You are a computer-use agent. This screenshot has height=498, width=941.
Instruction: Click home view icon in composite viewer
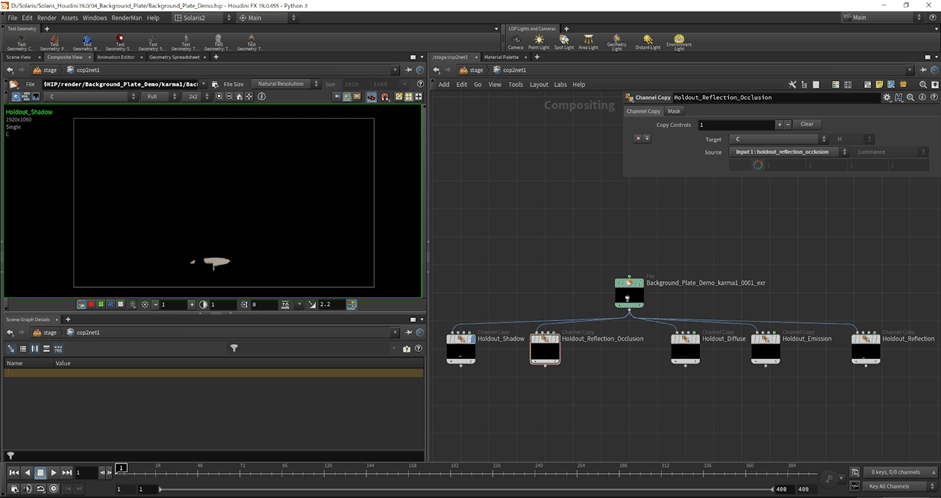point(239,97)
